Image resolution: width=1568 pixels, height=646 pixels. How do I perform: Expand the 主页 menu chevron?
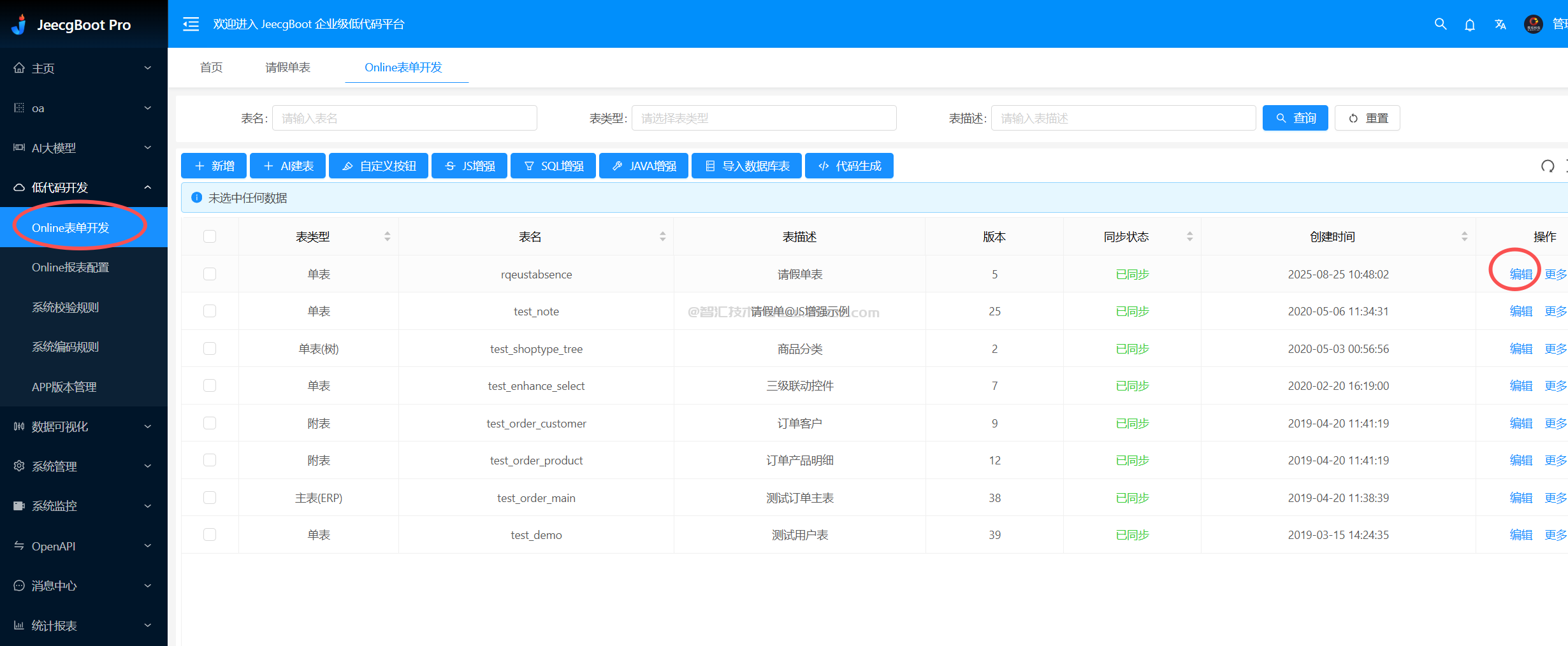click(x=148, y=68)
